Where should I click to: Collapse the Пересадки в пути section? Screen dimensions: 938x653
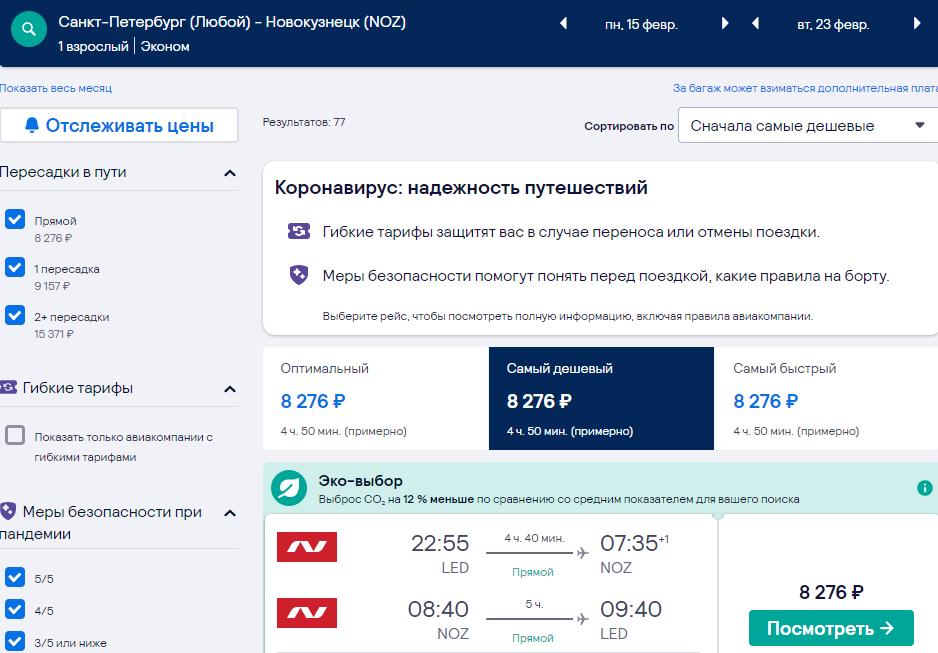tap(230, 173)
